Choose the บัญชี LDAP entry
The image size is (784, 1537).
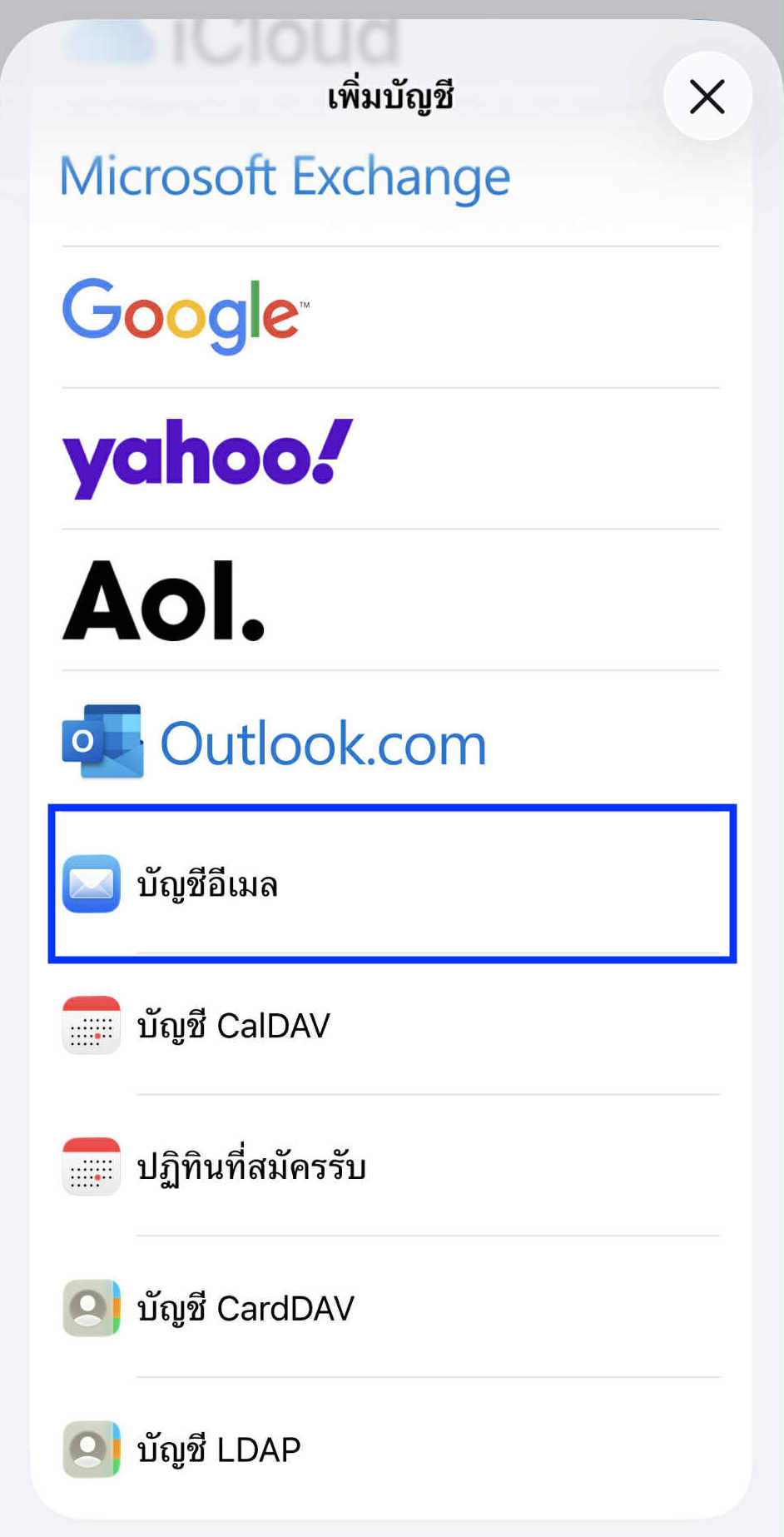coord(391,1450)
